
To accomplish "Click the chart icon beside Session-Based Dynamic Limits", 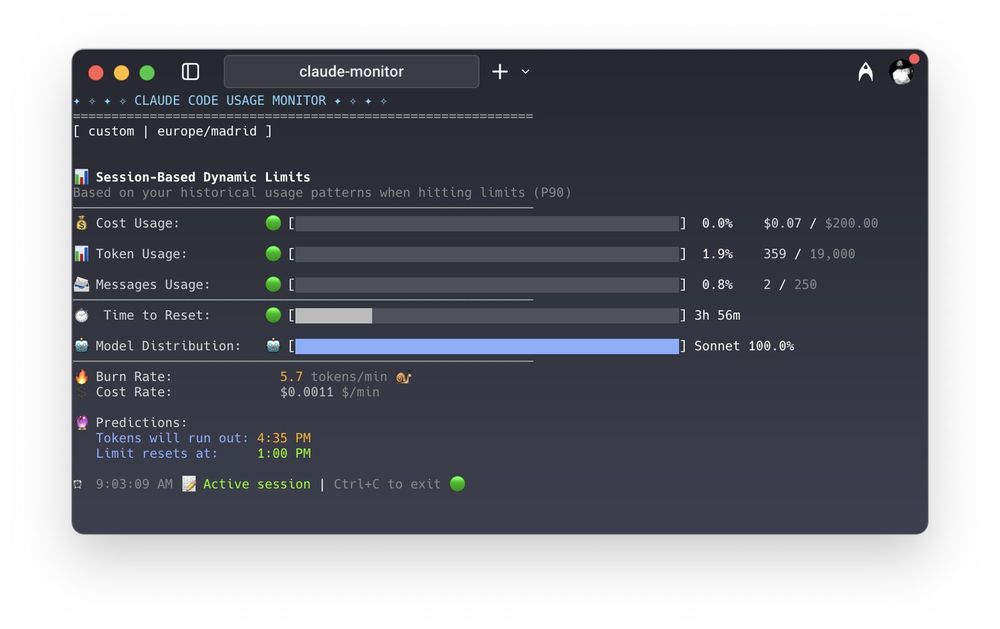I will pyautogui.click(x=82, y=177).
